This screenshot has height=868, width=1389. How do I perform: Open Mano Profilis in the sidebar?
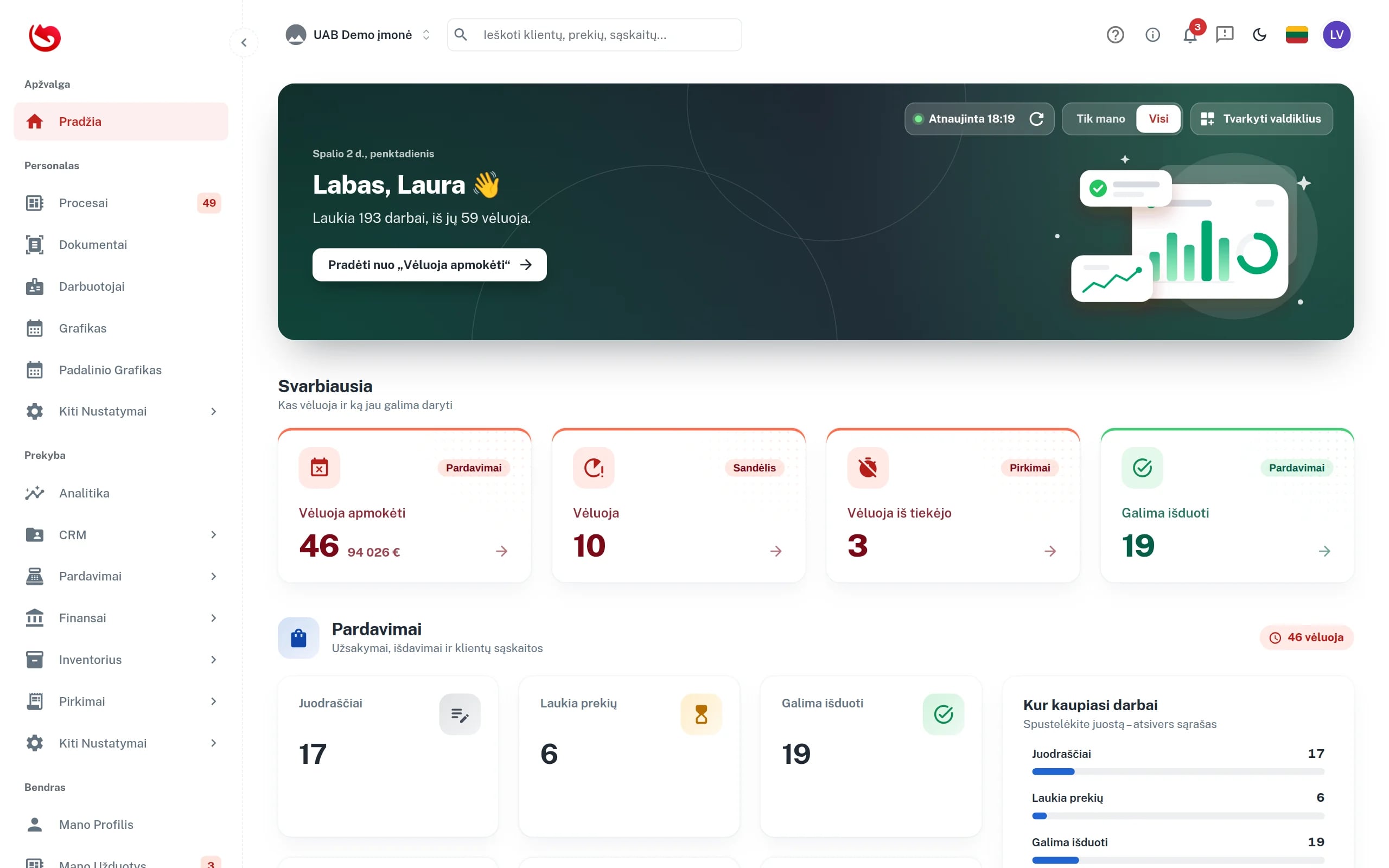coord(121,825)
